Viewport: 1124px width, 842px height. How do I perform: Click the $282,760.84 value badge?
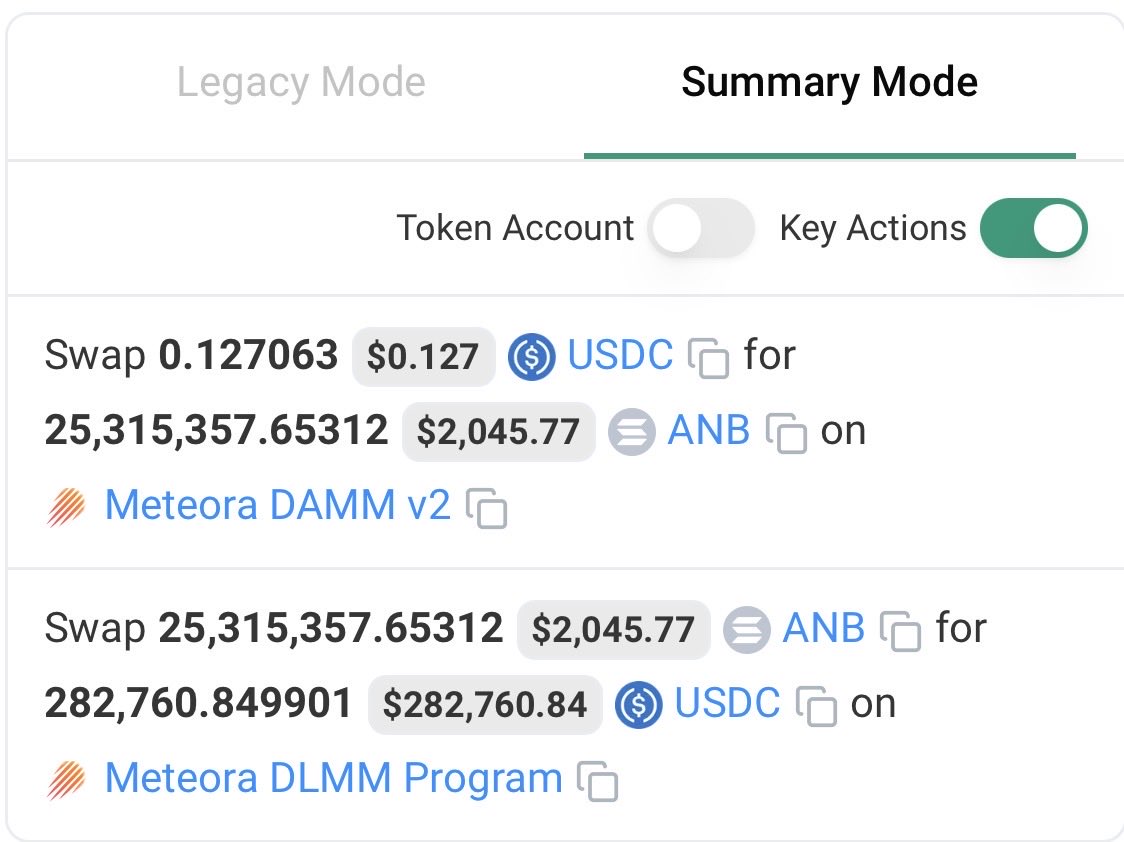(x=485, y=704)
